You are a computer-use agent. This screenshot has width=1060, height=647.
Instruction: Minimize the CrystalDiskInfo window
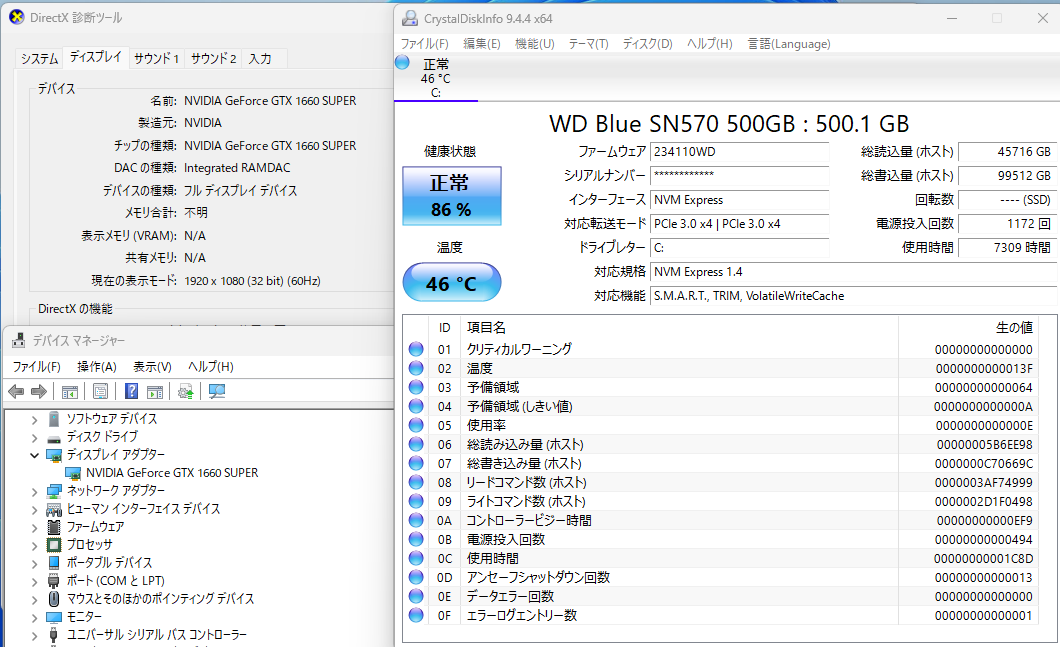[x=952, y=18]
